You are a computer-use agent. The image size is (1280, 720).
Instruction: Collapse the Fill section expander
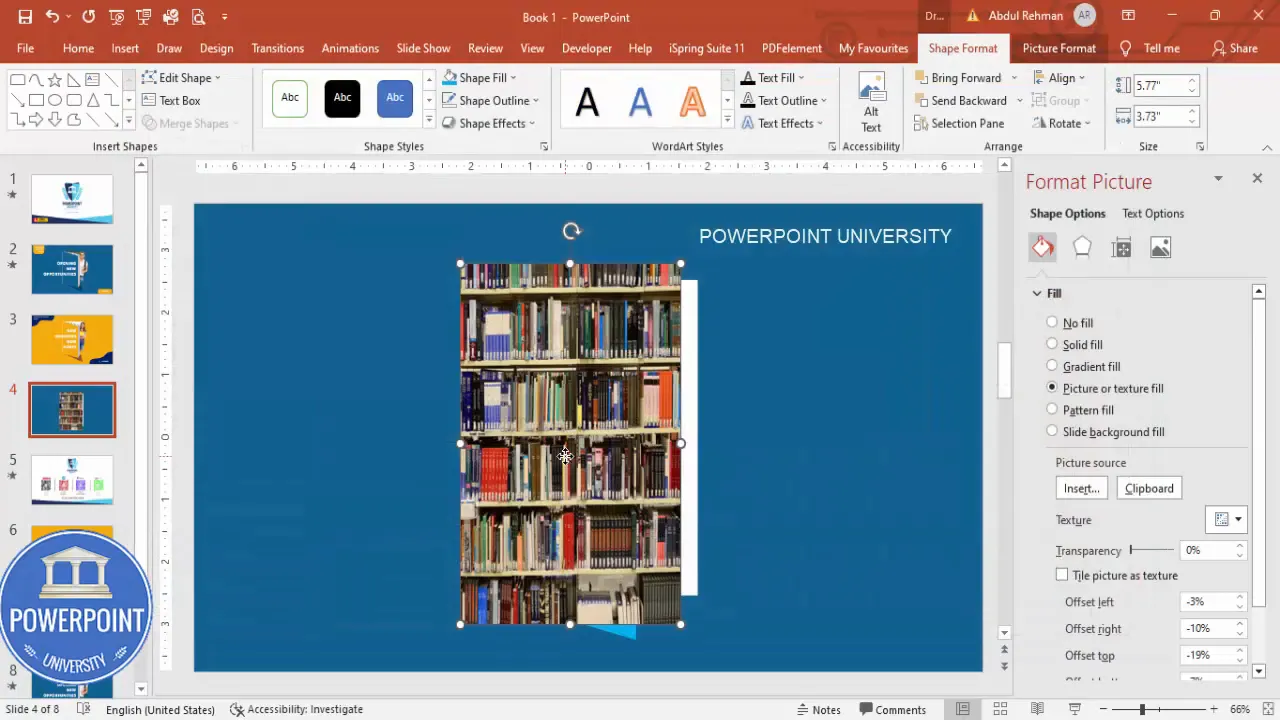point(1037,293)
